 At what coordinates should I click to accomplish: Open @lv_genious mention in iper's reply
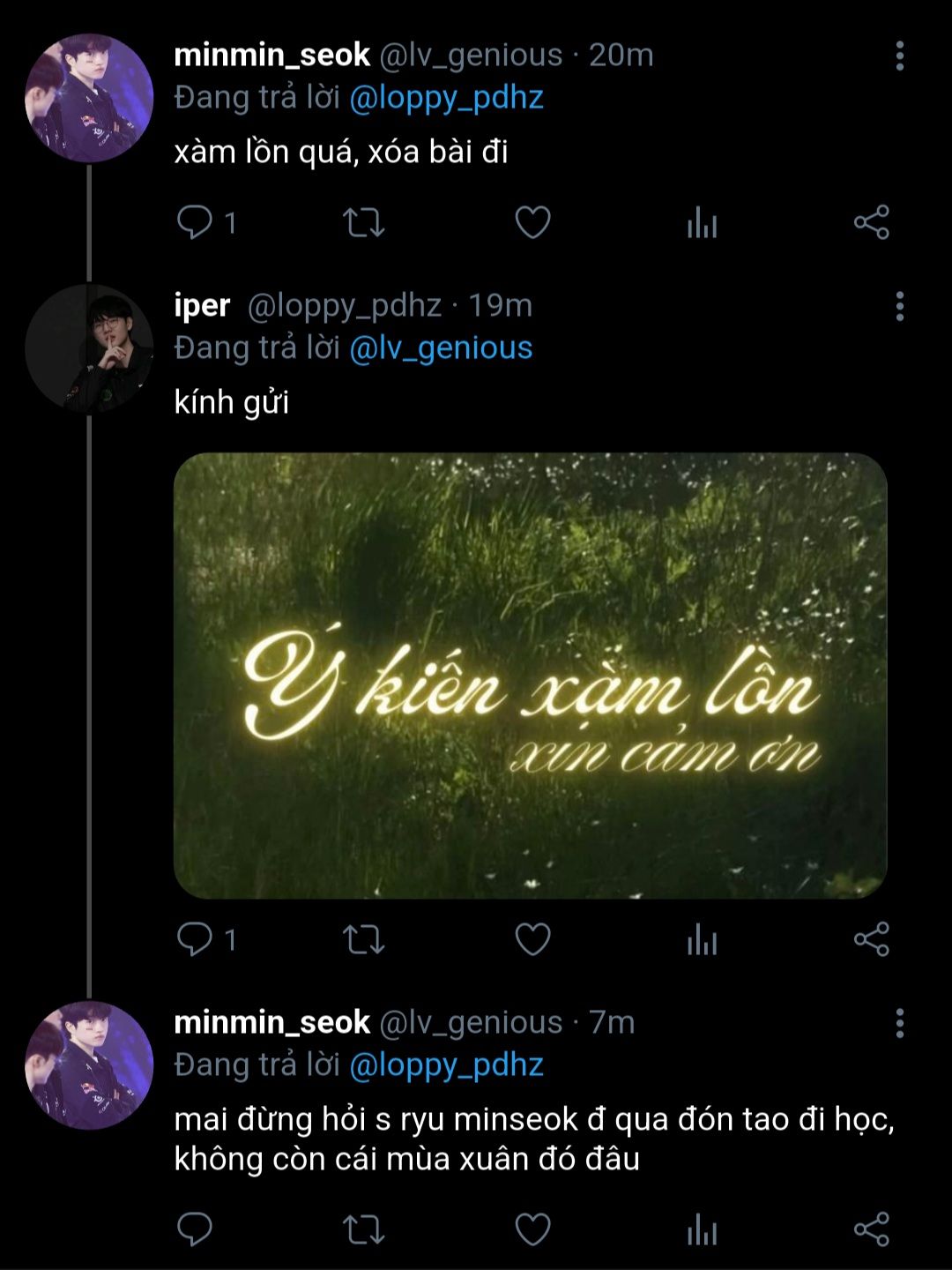(x=441, y=348)
